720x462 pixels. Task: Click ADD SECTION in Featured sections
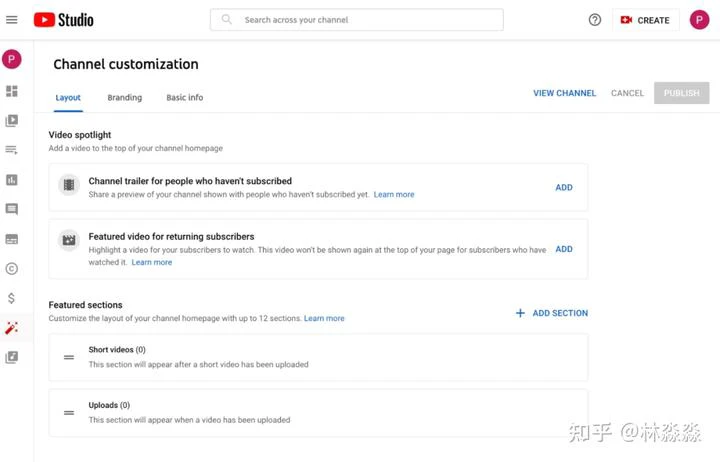551,313
